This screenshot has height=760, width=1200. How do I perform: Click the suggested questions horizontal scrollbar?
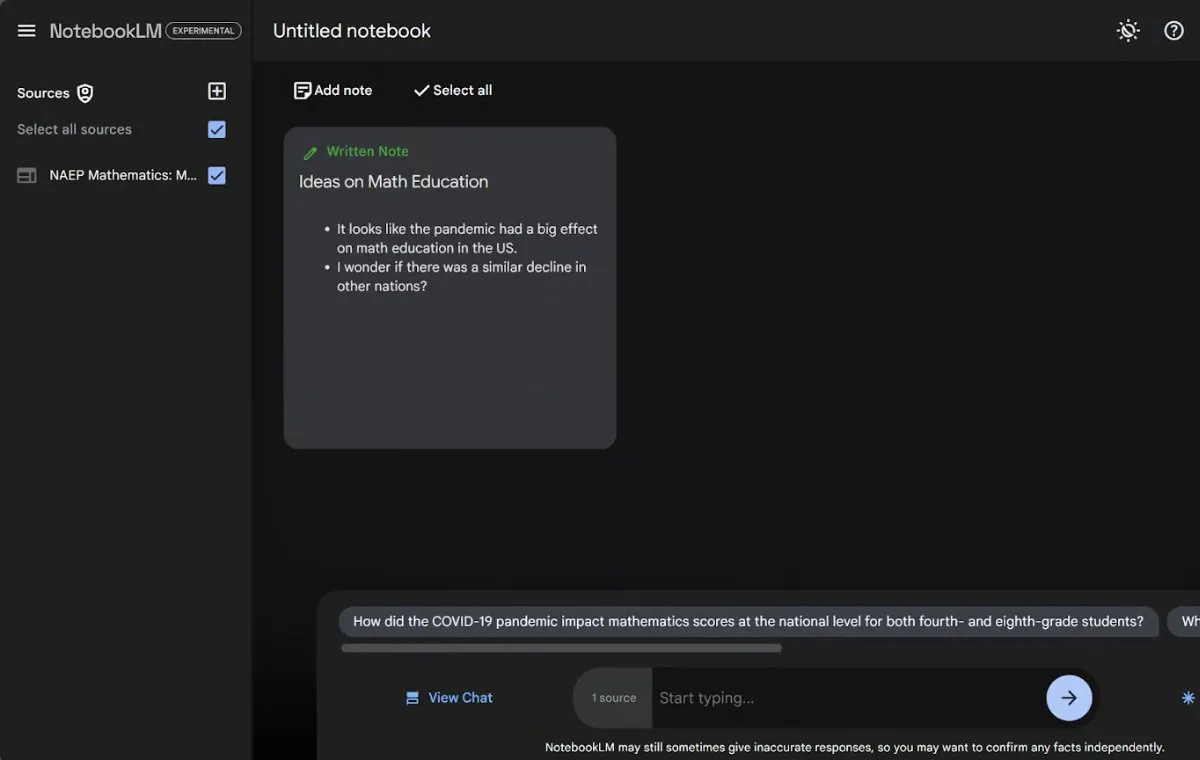tap(561, 648)
